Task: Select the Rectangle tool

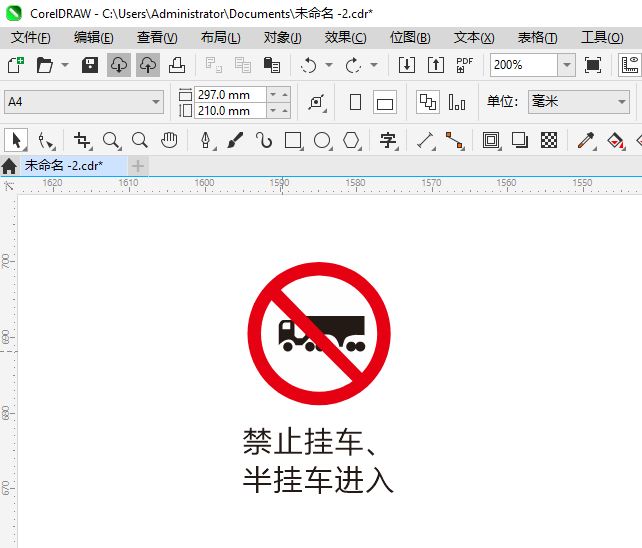Action: [294, 140]
